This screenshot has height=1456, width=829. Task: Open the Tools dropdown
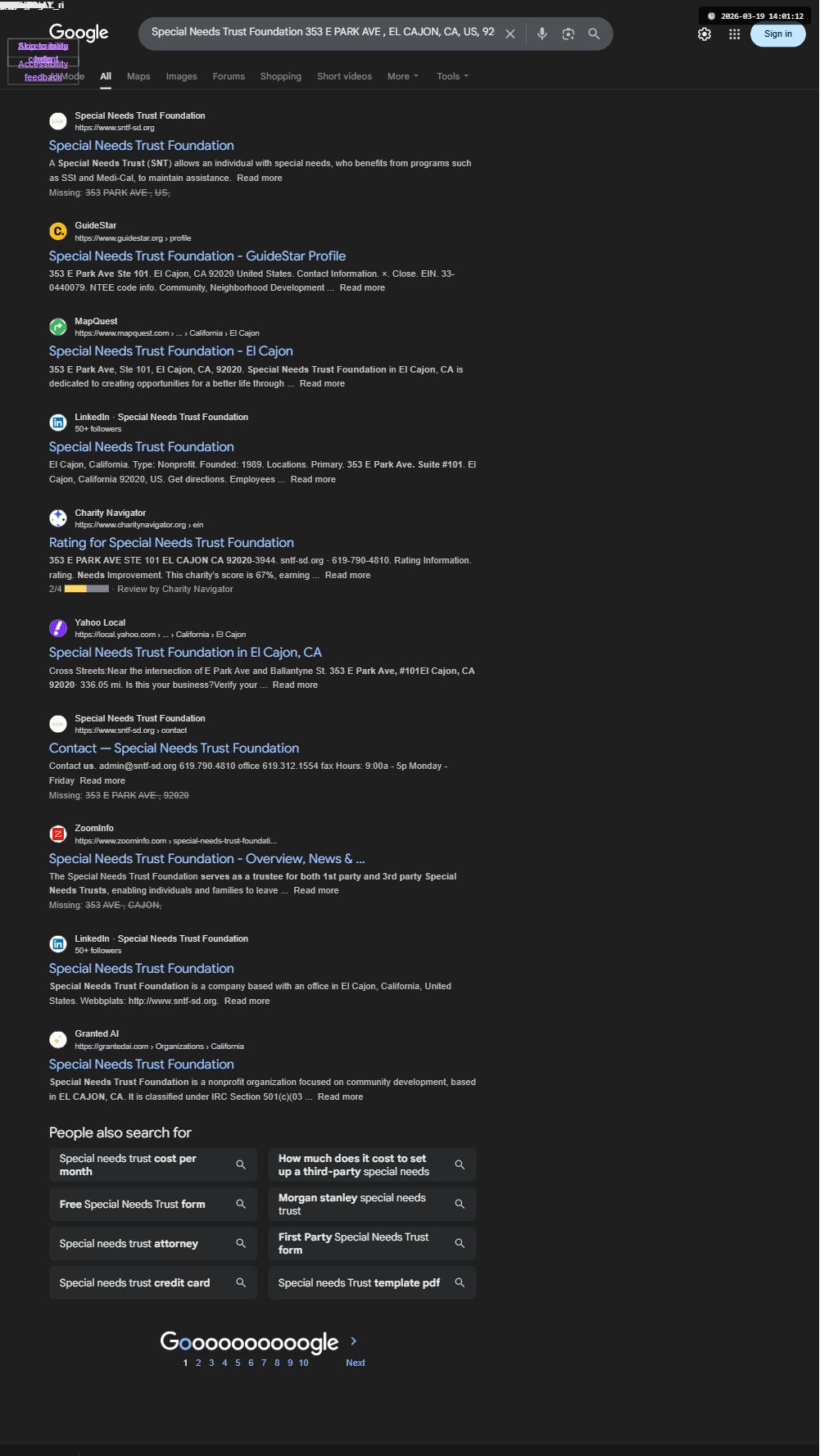[x=453, y=76]
